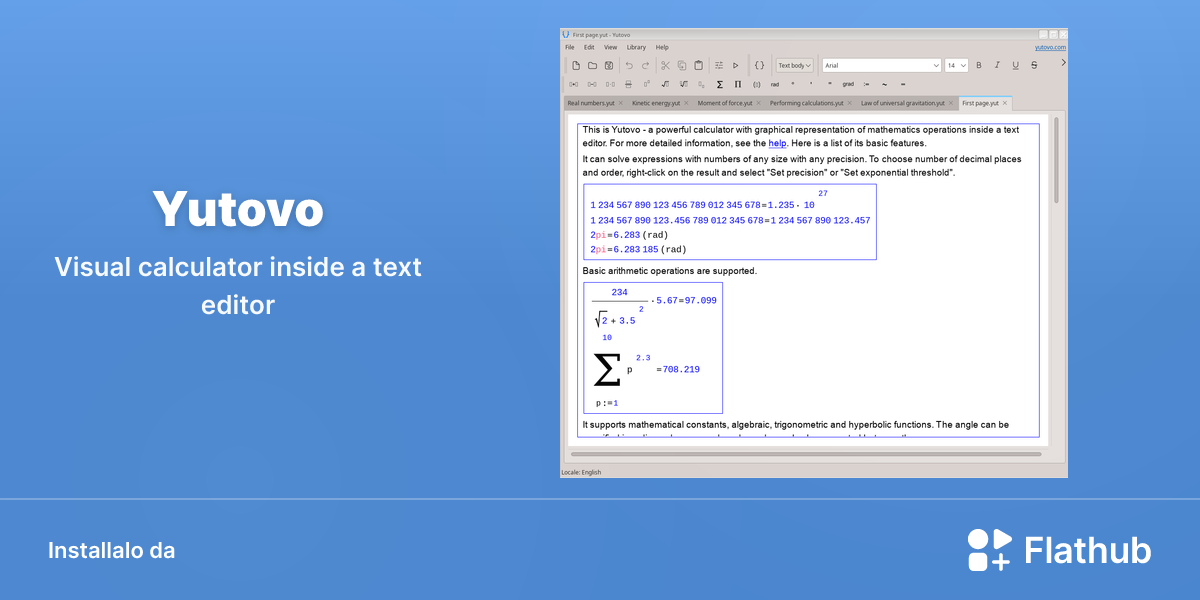Open the font size 14 dropdown
Viewport: 1200px width, 600px height.
coord(956,65)
